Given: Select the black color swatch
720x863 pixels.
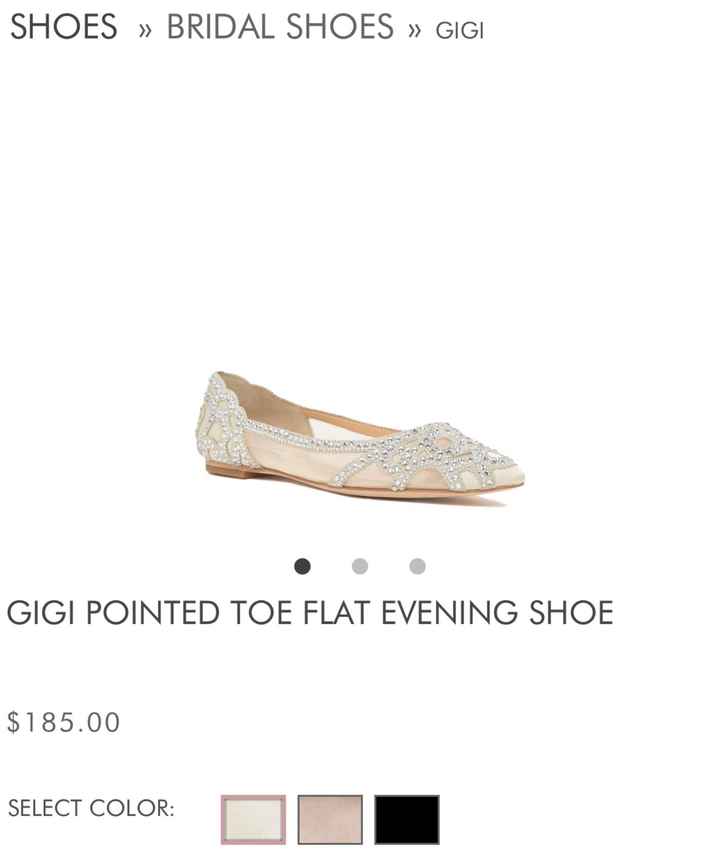Looking at the screenshot, I should [407, 819].
